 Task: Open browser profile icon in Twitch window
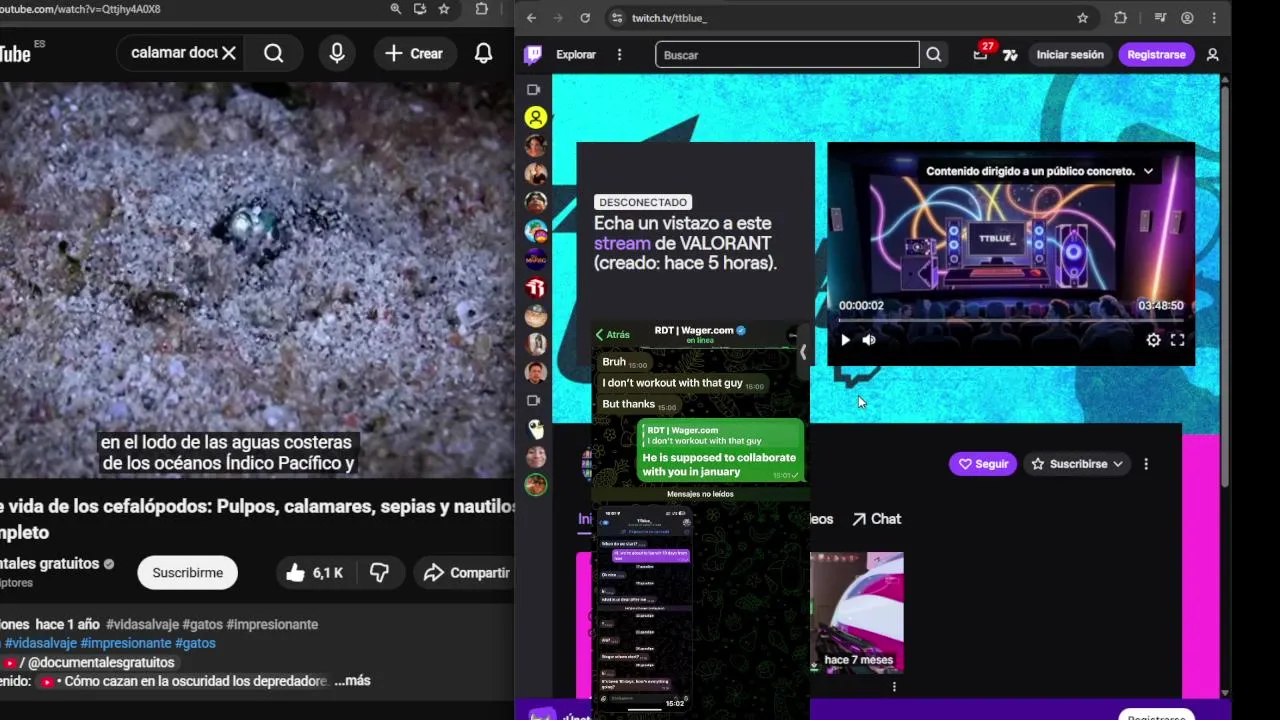click(1187, 18)
